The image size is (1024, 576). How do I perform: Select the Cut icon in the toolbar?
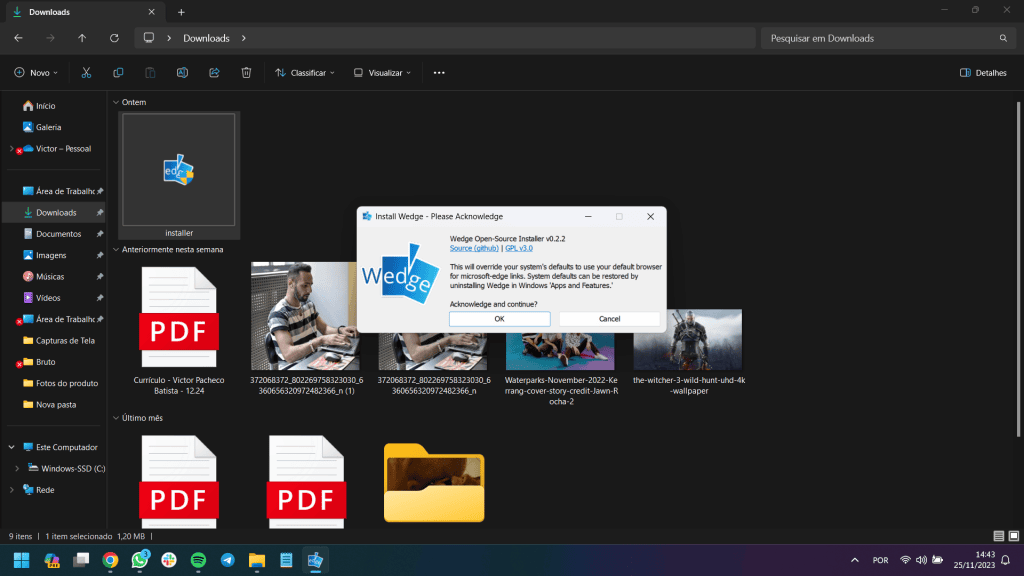[x=86, y=72]
